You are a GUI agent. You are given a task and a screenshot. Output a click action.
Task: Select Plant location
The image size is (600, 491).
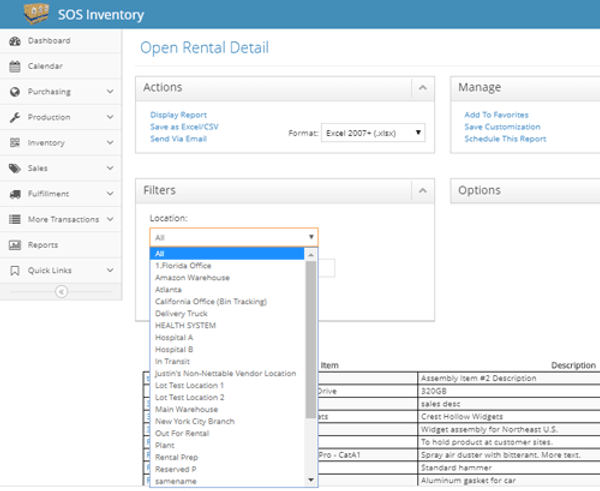coord(227,445)
